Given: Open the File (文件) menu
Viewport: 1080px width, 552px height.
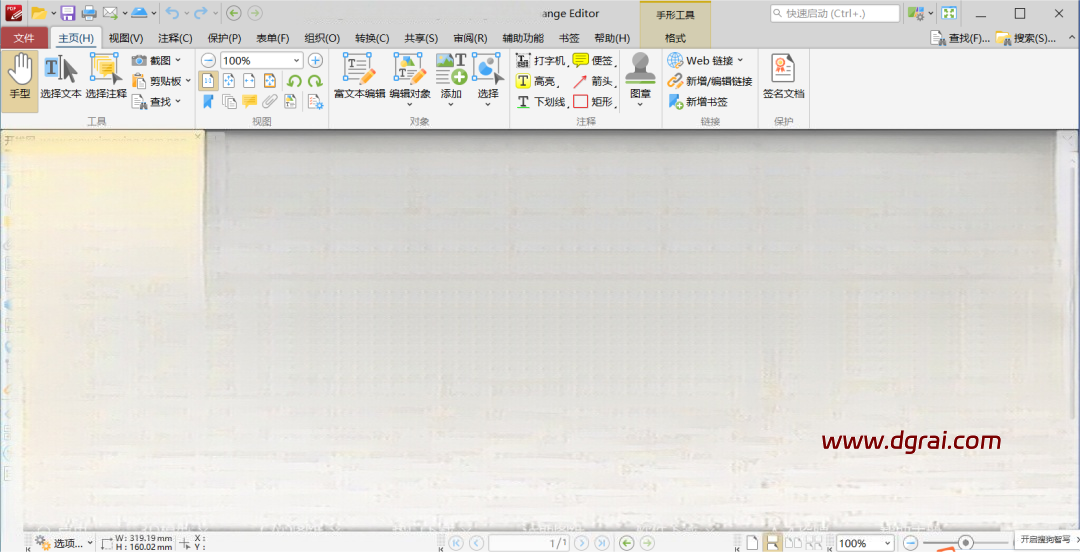Looking at the screenshot, I should point(24,38).
